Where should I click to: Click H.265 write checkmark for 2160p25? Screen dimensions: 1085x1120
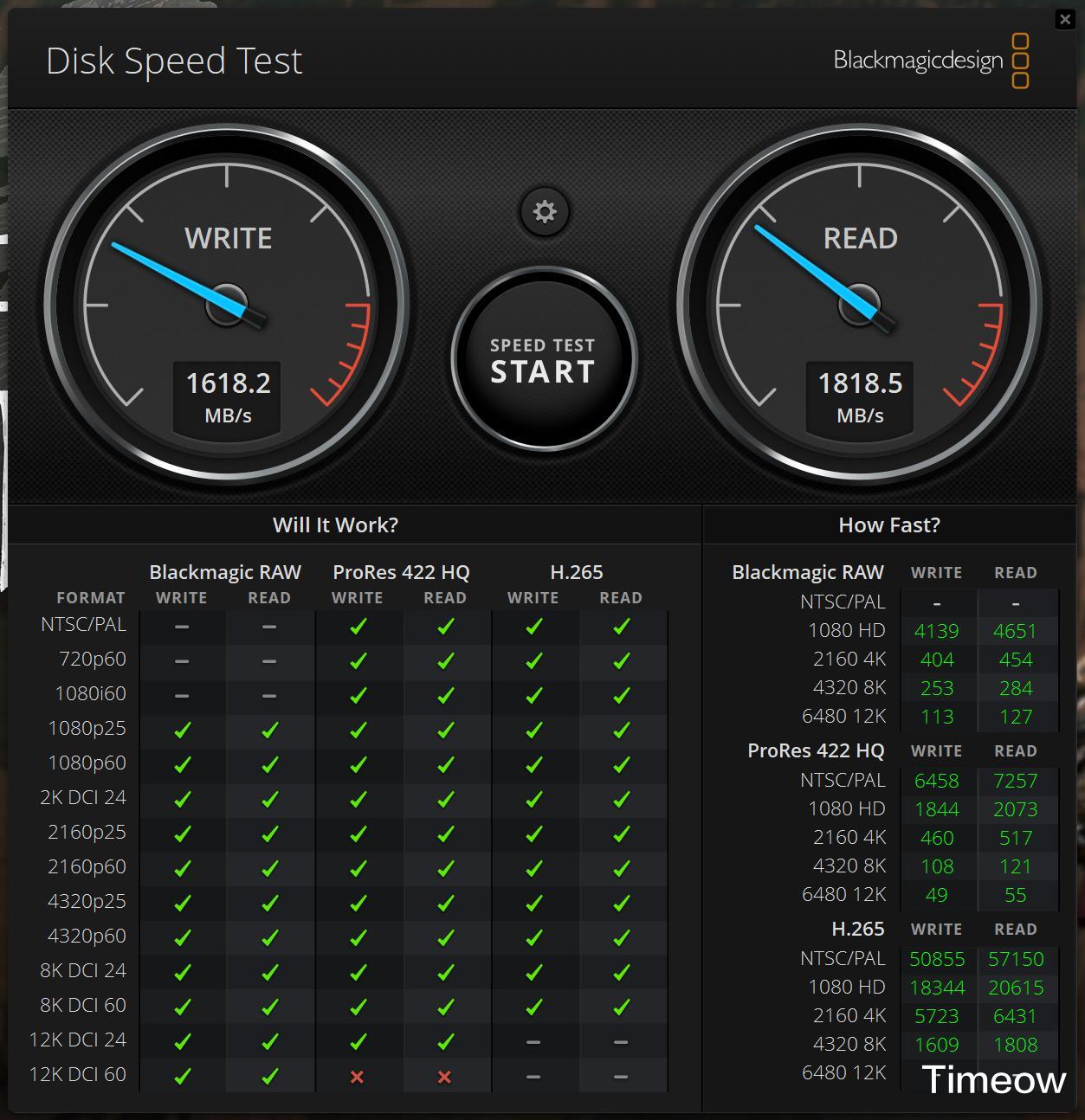point(533,834)
